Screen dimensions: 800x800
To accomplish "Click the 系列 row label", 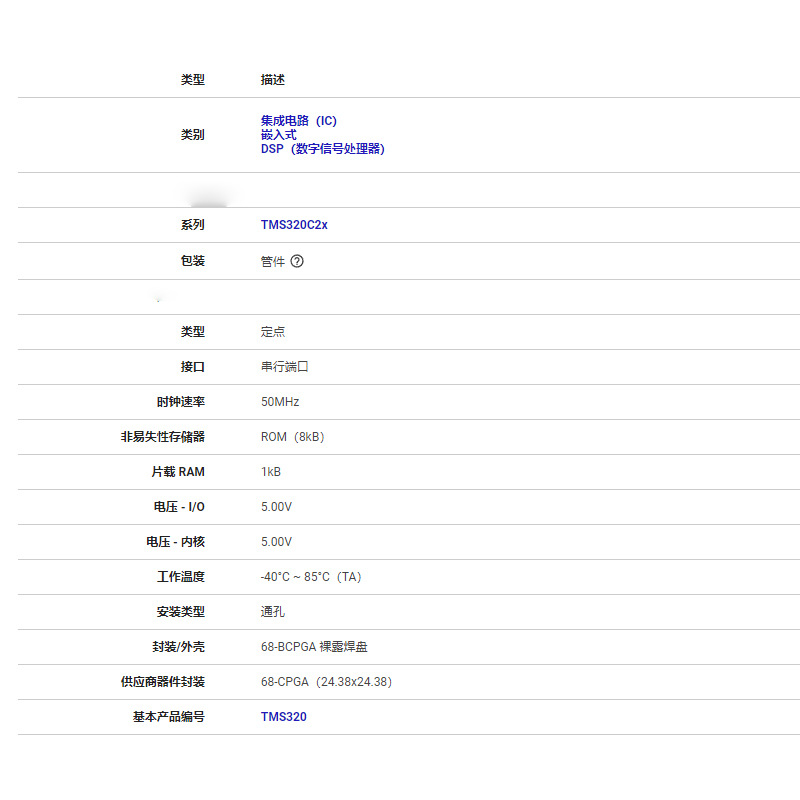I will tap(193, 225).
